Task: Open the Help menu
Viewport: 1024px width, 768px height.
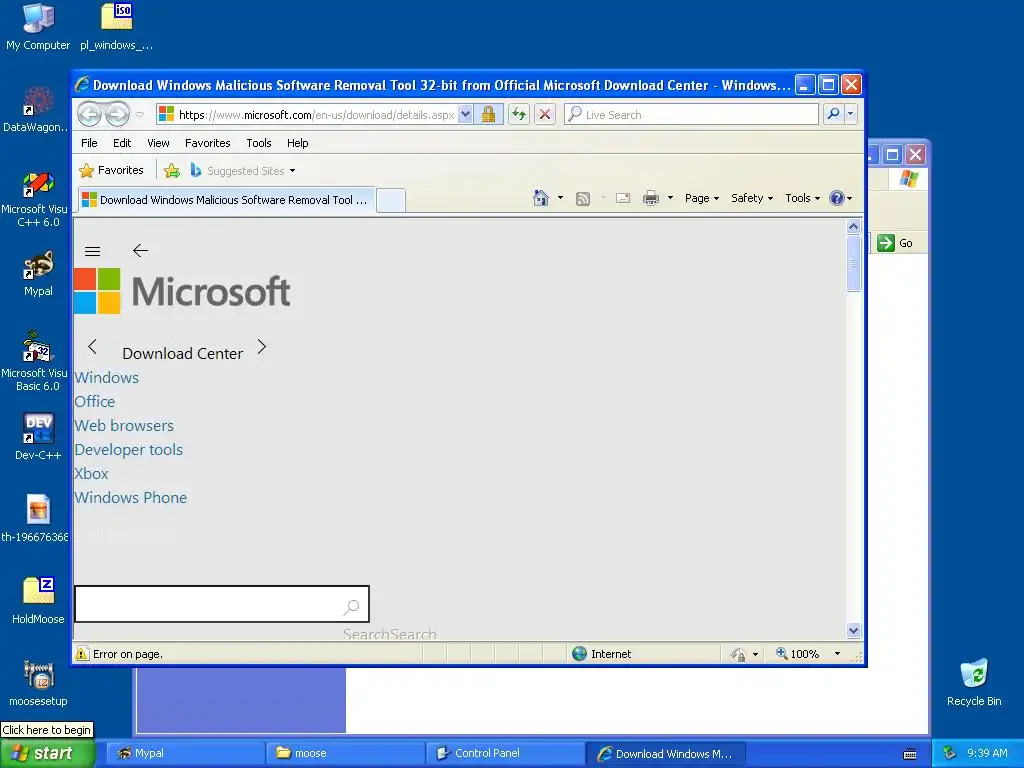Action: [298, 143]
